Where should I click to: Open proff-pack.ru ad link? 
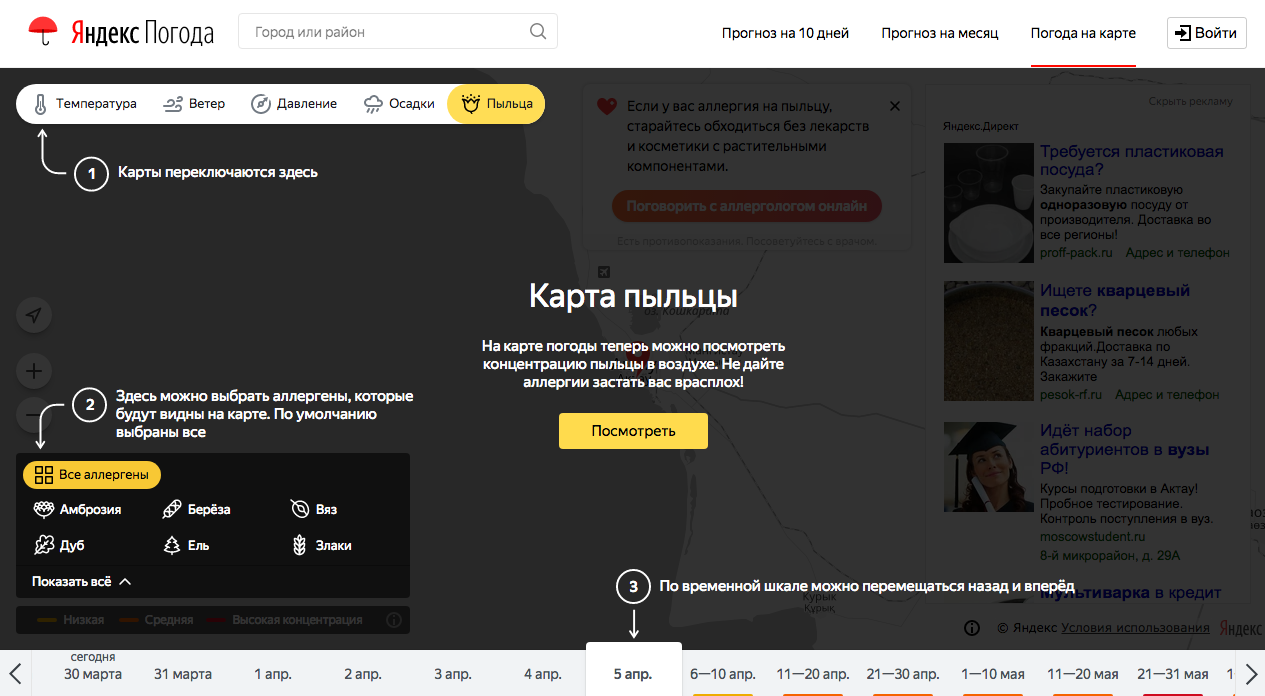1076,253
